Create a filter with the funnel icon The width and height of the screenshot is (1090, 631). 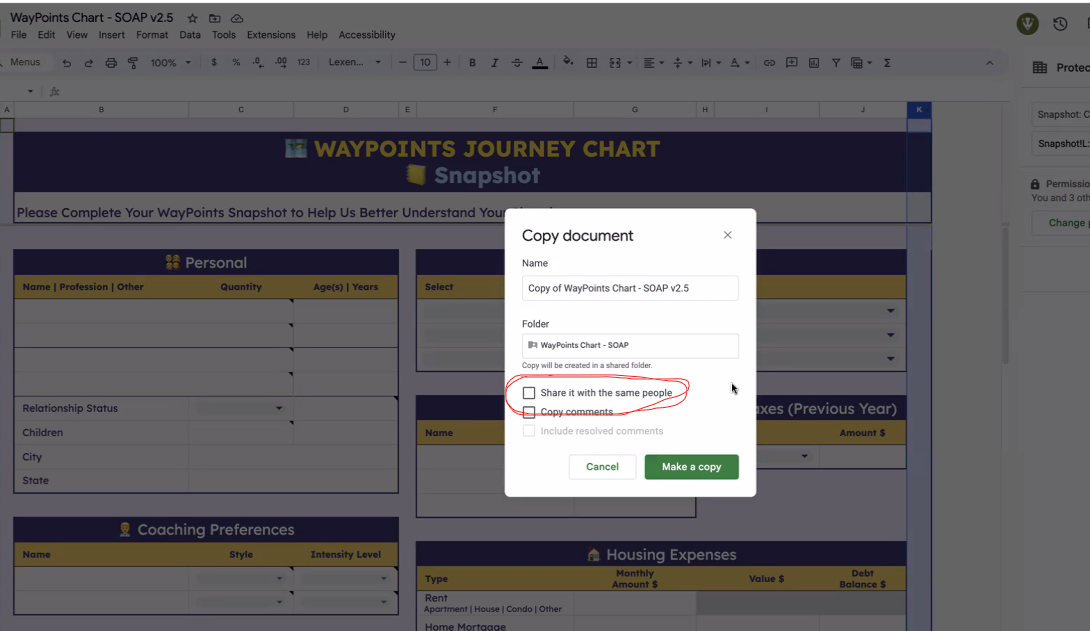836,63
